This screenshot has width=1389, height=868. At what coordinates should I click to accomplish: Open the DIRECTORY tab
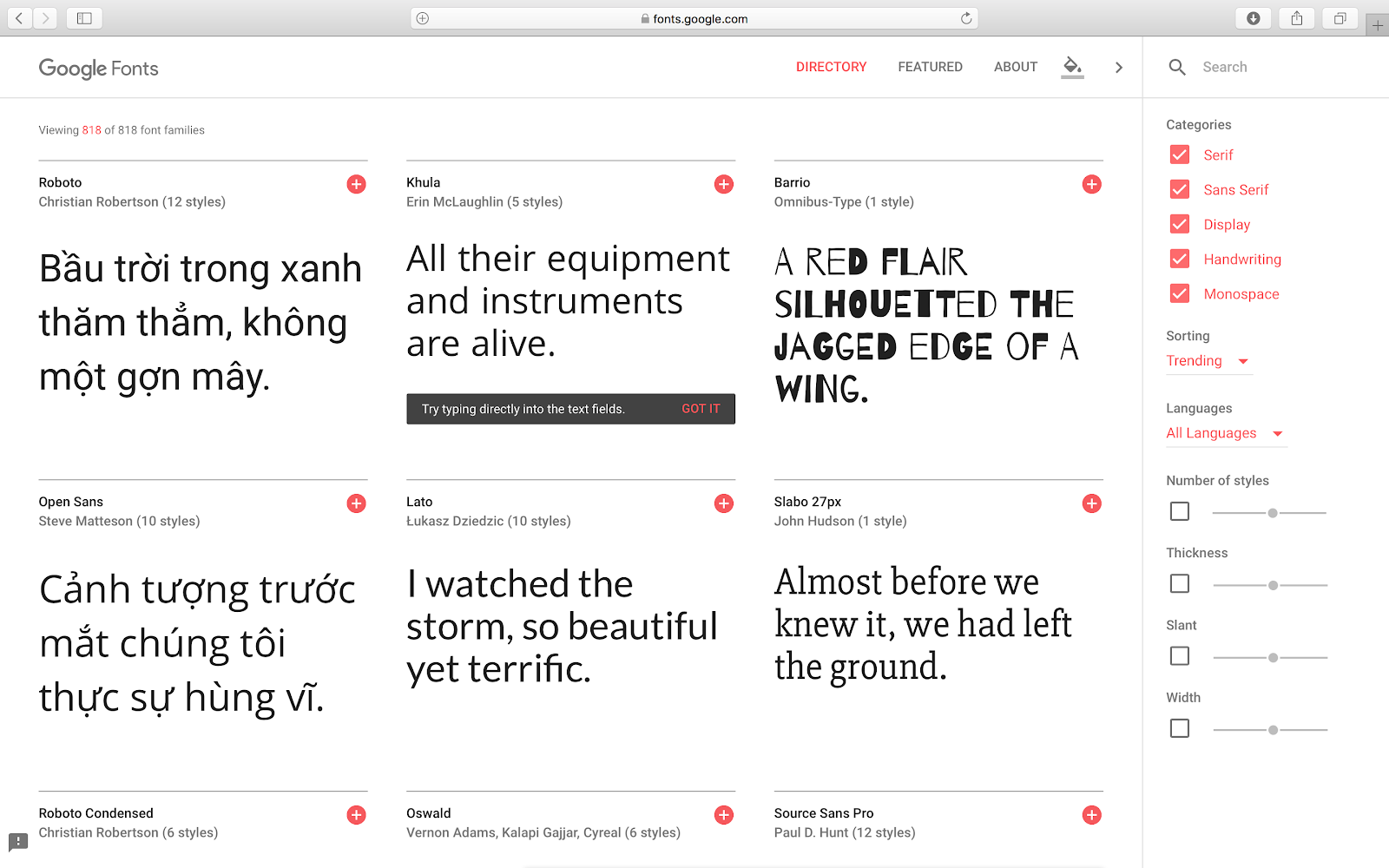[x=831, y=67]
